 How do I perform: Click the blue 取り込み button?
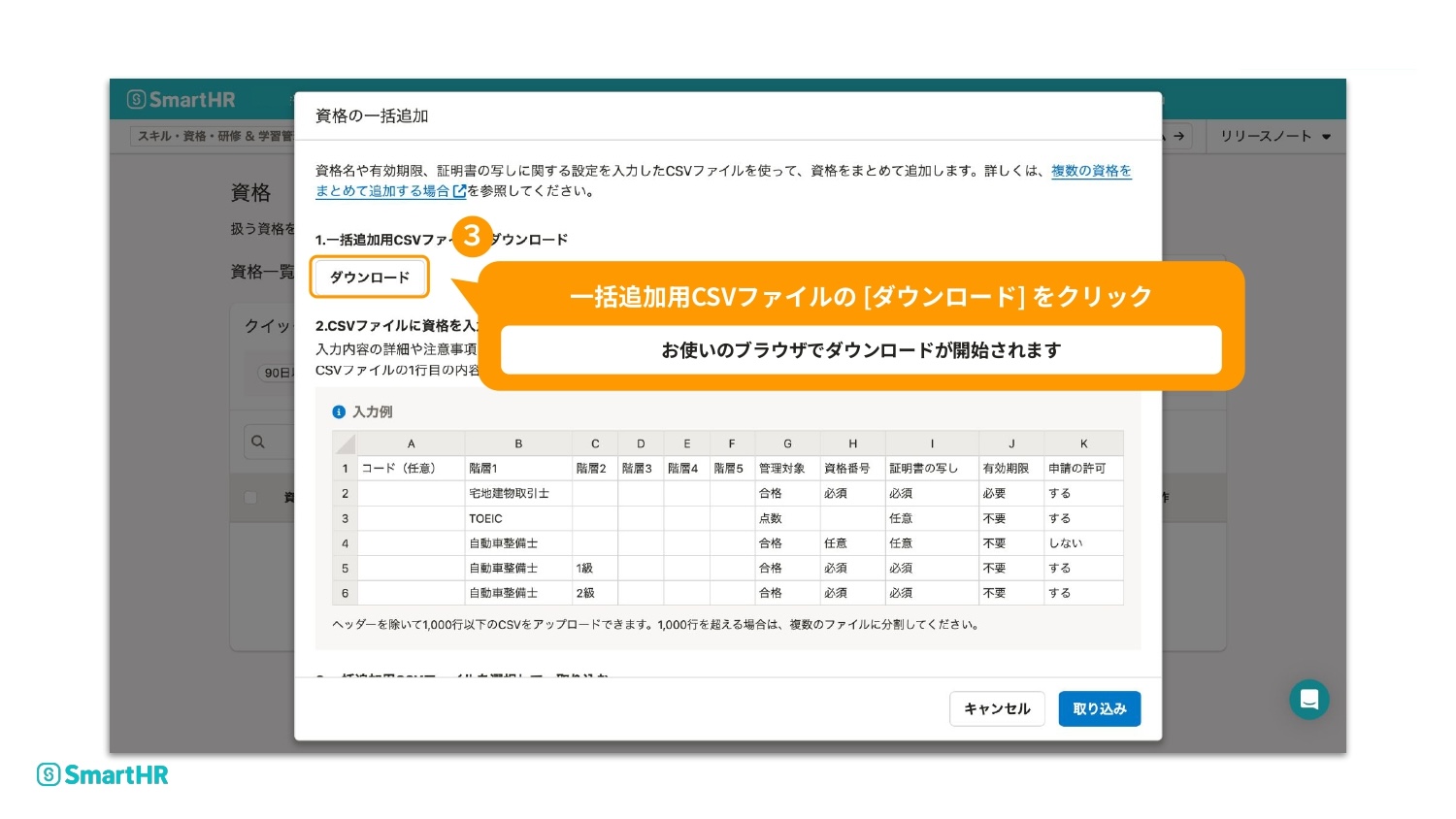(1100, 709)
